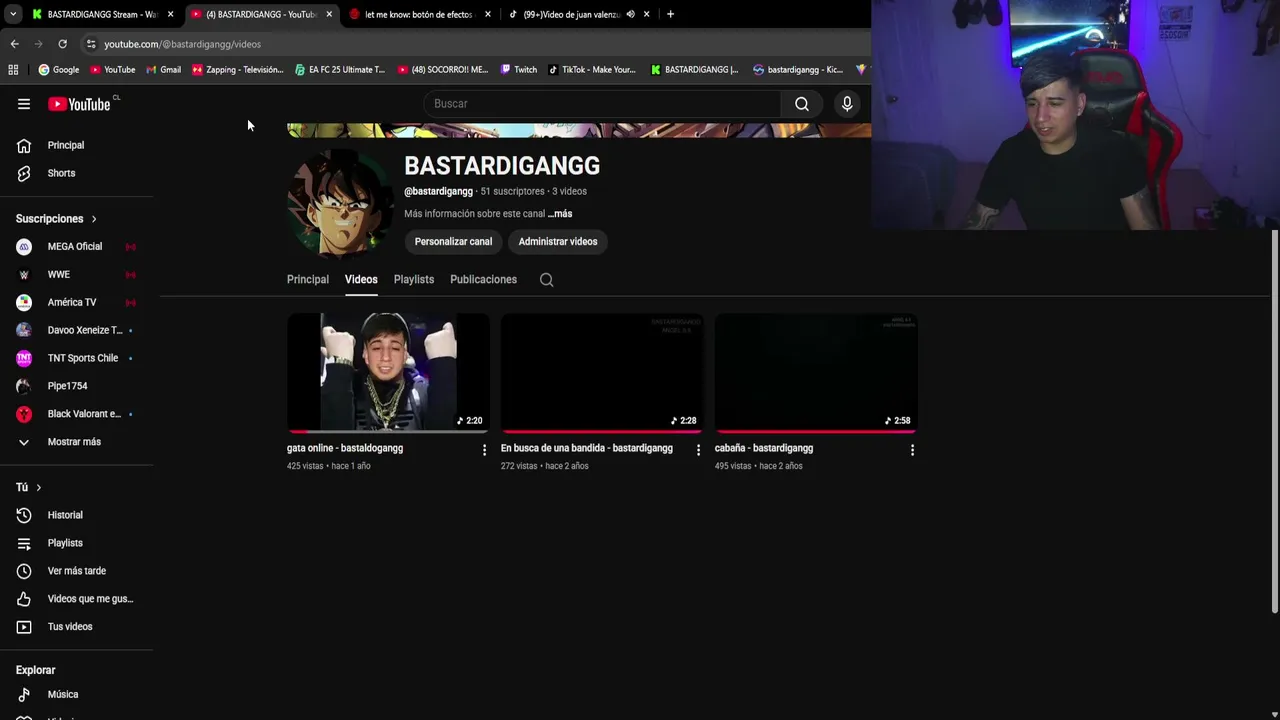Image resolution: width=1280 pixels, height=720 pixels.
Task: Open En busca de una bandida thumbnail
Action: (602, 374)
